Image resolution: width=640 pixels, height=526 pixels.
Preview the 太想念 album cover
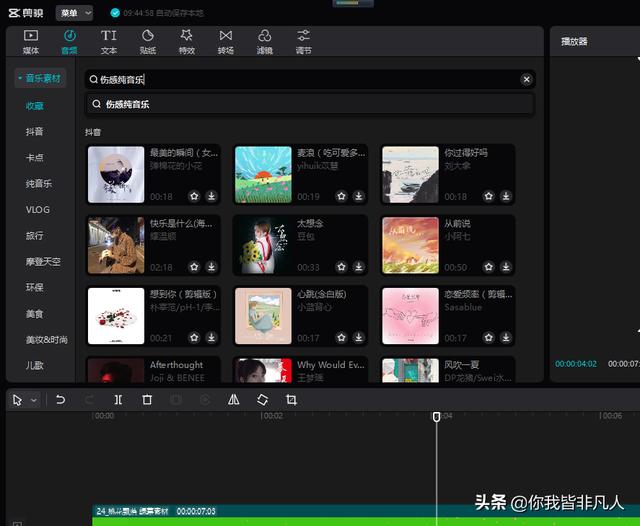coord(263,245)
